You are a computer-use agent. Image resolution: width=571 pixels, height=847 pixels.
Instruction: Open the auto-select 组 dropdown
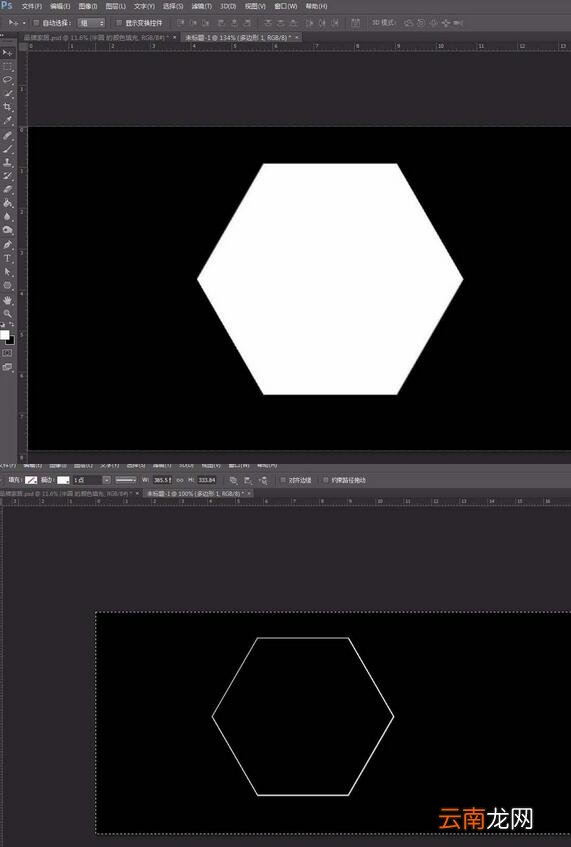[91, 23]
